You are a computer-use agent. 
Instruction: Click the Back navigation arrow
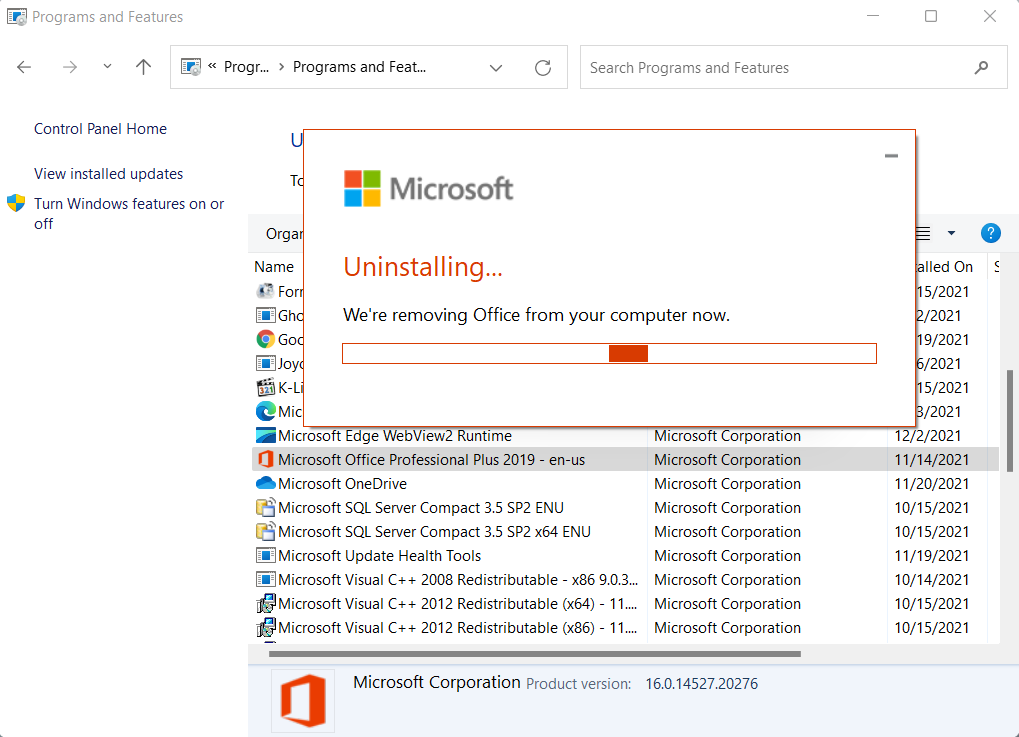click(24, 67)
